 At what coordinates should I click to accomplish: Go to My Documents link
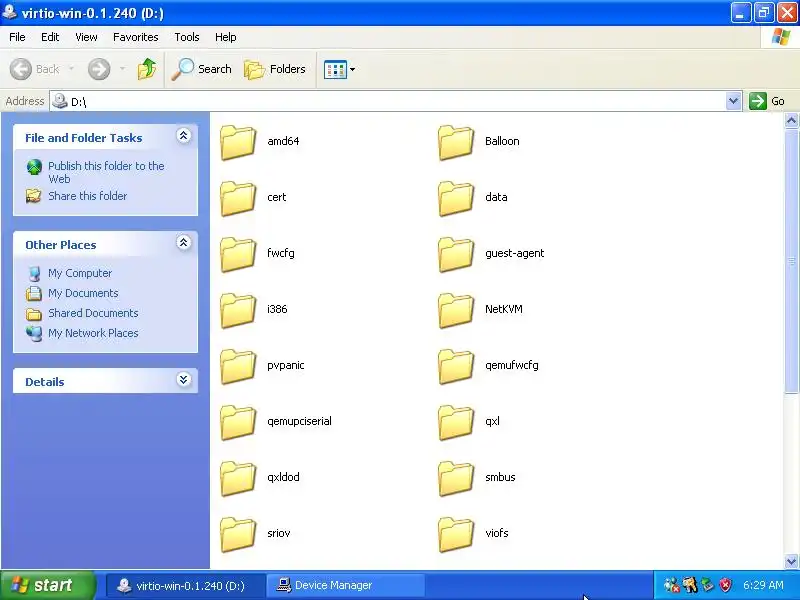pos(83,293)
